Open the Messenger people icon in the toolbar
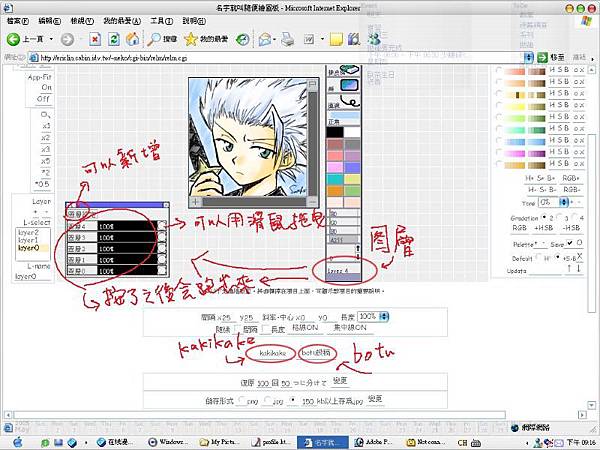The width and height of the screenshot is (600, 450). (x=374, y=39)
